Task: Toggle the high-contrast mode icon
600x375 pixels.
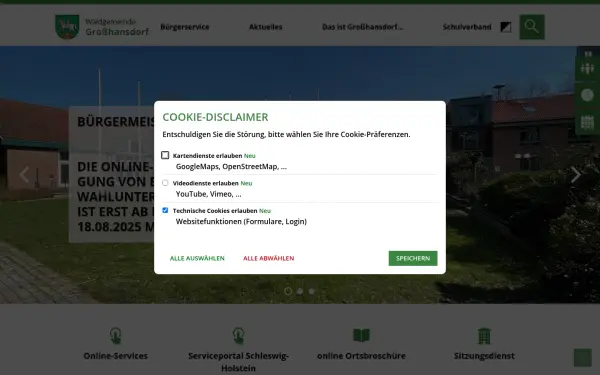Action: pos(505,27)
